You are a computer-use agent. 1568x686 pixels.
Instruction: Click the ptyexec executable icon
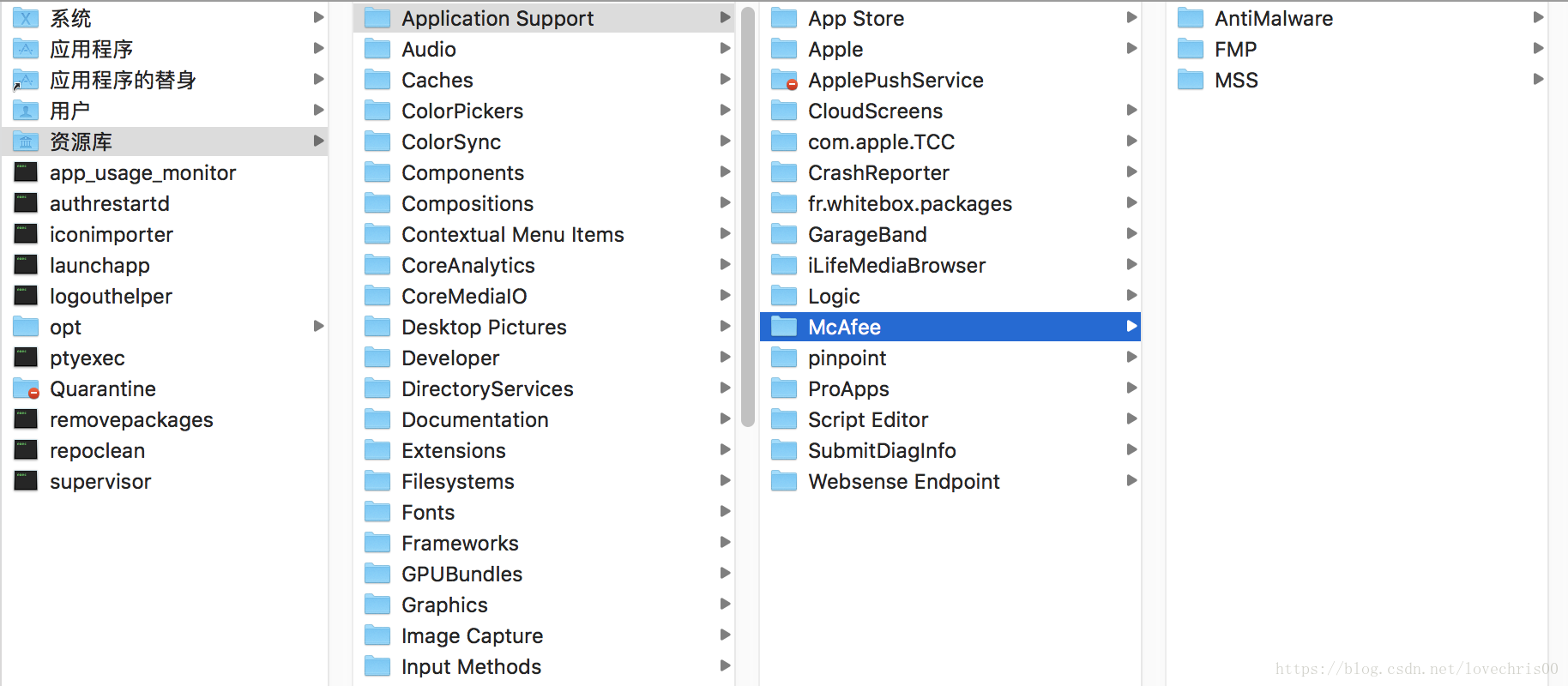(x=26, y=358)
